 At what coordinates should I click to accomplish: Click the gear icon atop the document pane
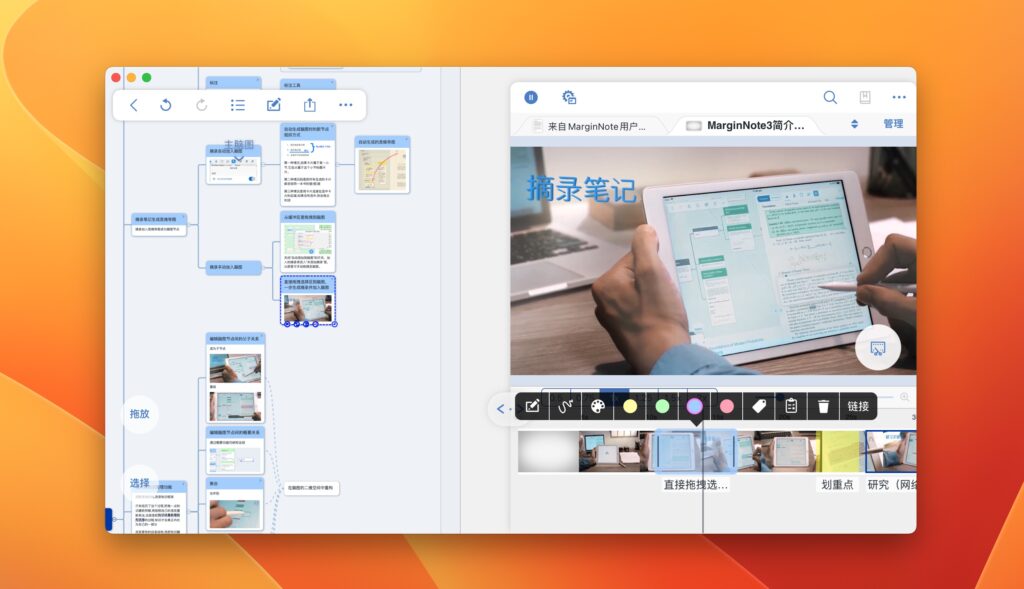click(x=570, y=97)
